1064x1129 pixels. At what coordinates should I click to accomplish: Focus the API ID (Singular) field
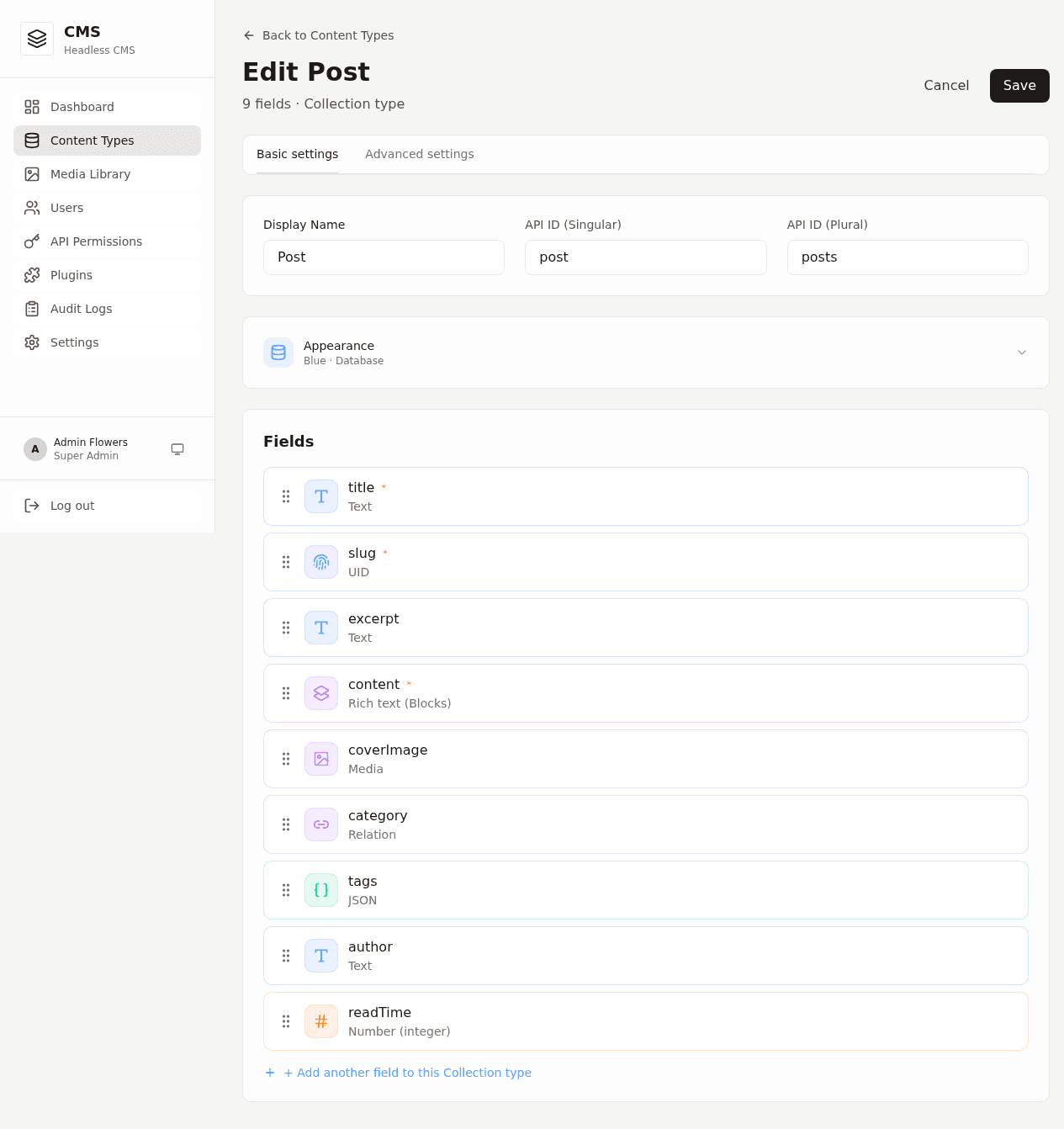[x=646, y=257]
